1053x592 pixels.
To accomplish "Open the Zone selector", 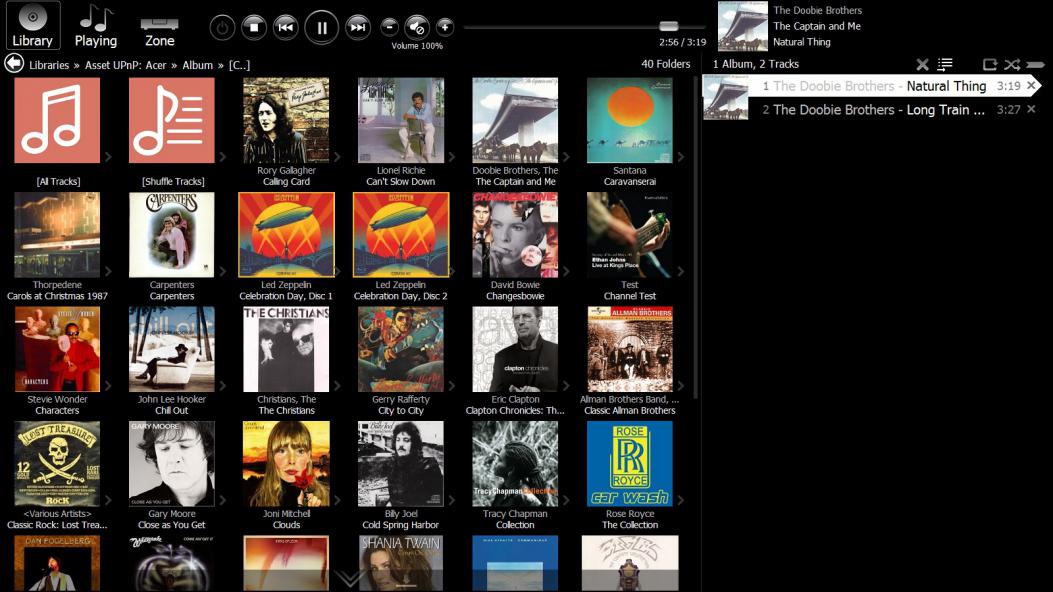I will click(x=160, y=26).
